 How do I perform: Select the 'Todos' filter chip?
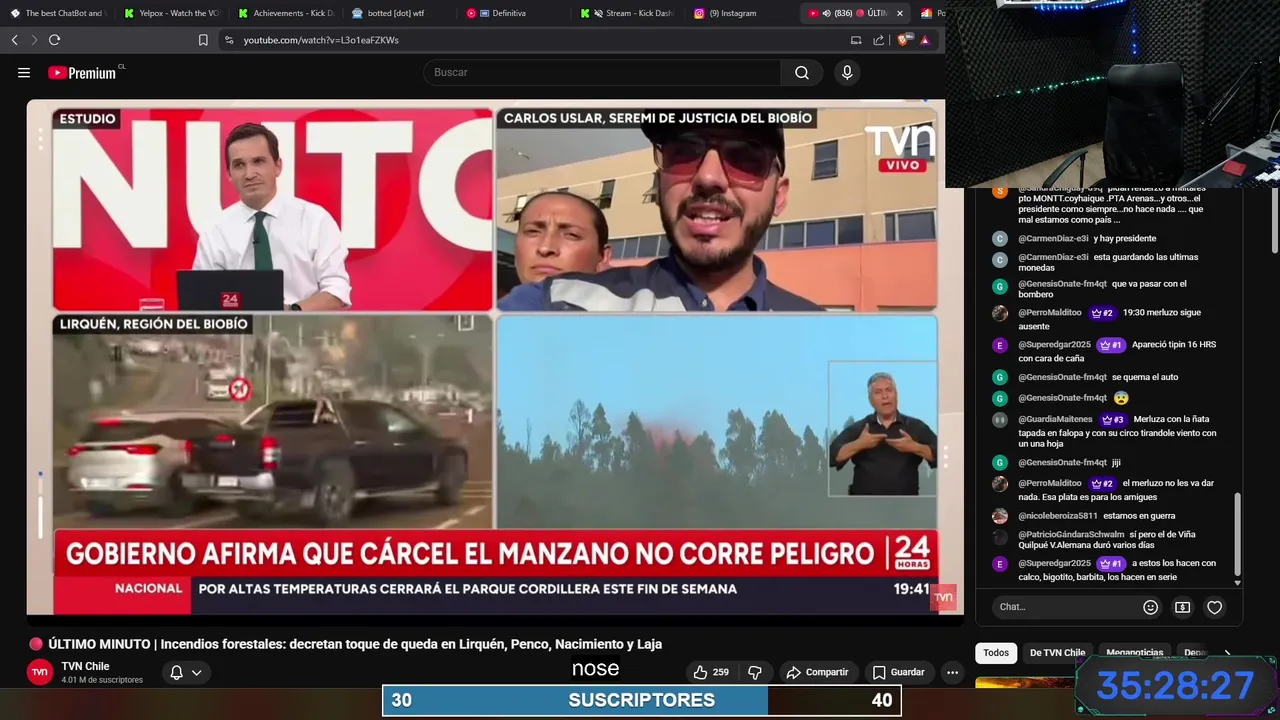click(x=996, y=653)
